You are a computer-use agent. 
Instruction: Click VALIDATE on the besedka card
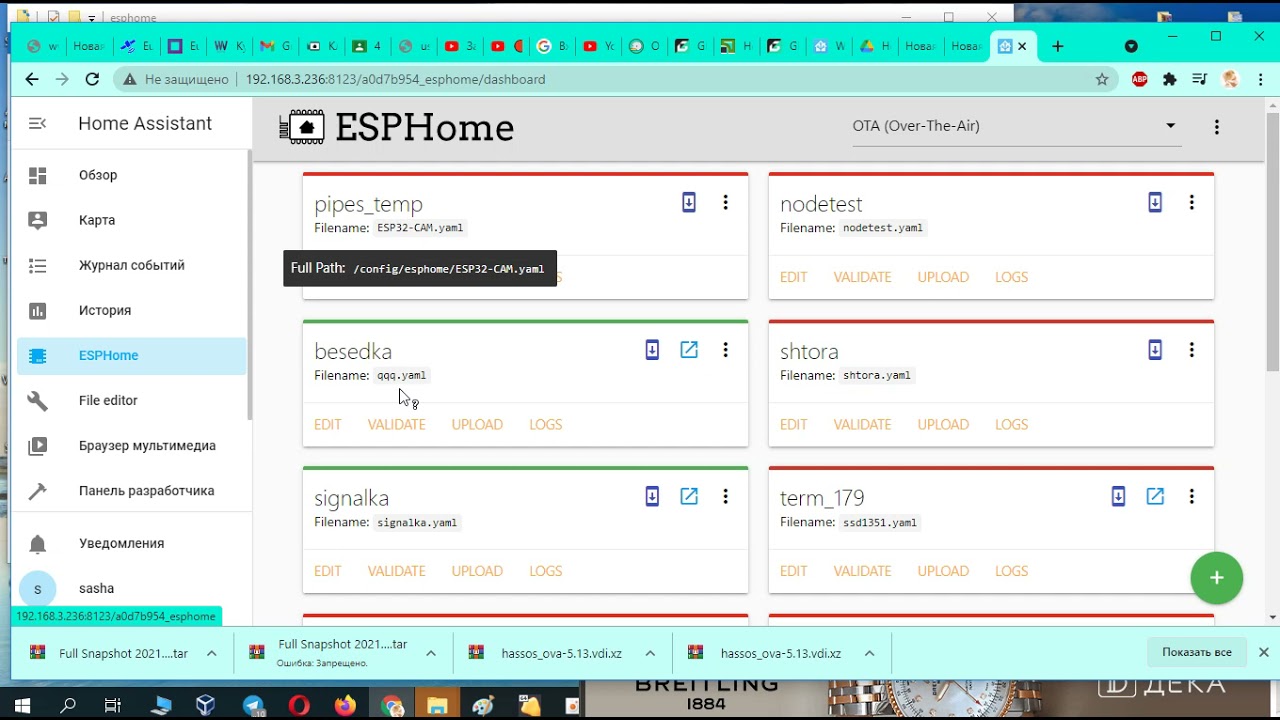[x=396, y=424]
